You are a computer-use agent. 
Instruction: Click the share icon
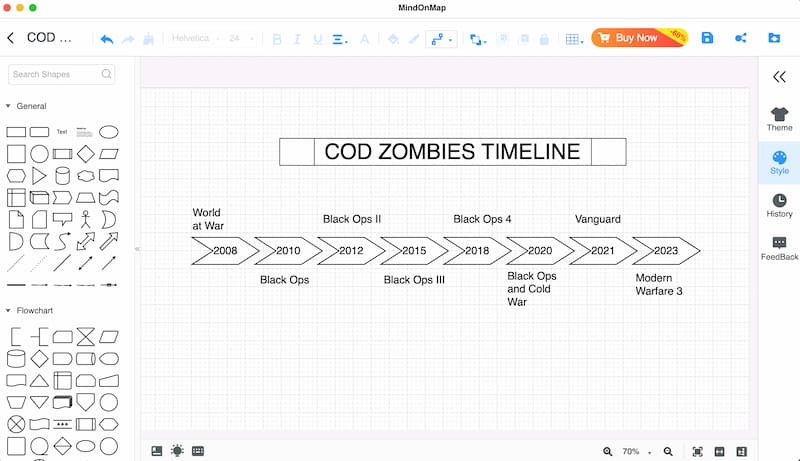[x=741, y=38]
